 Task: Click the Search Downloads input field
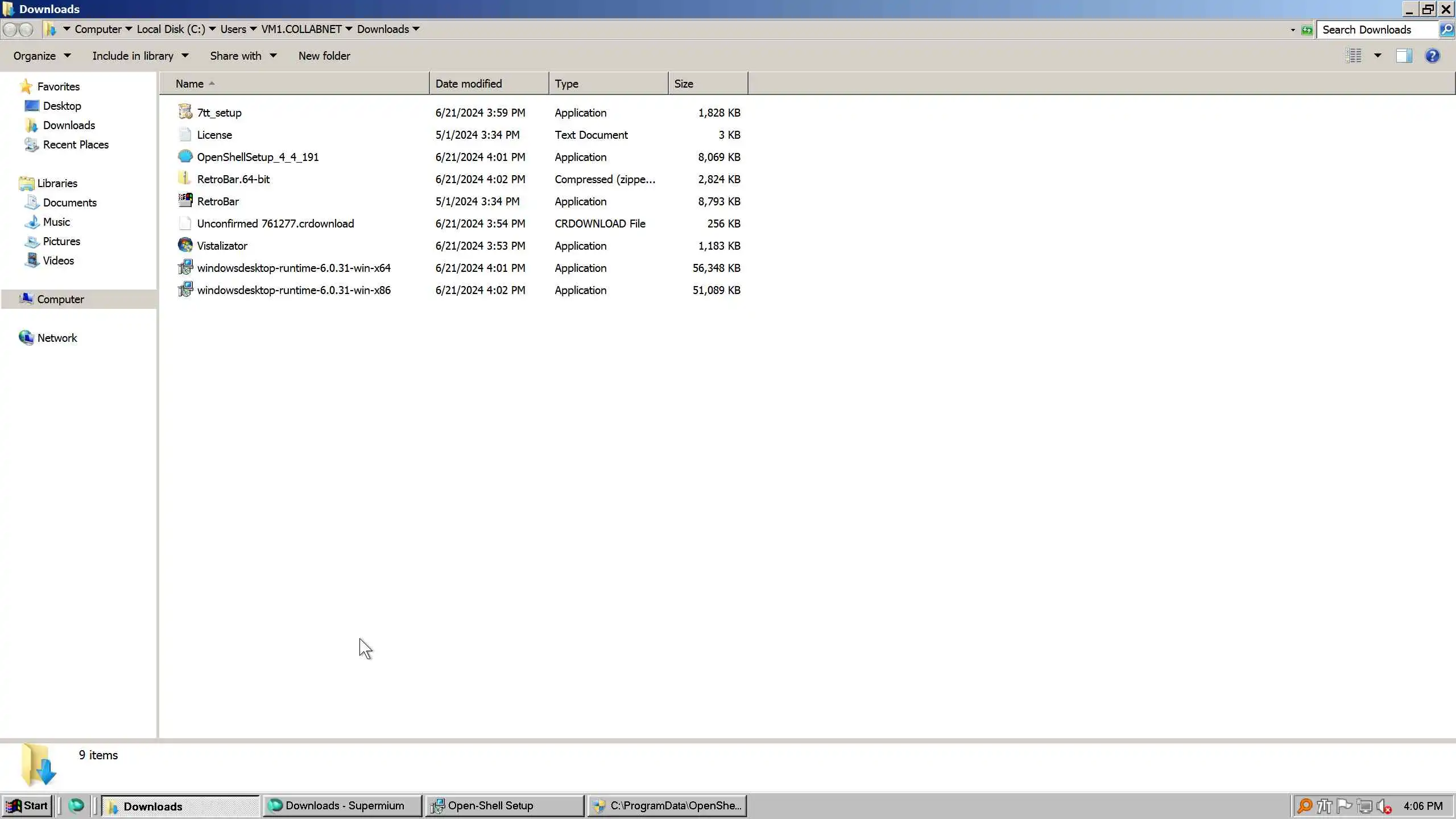coord(1376,30)
